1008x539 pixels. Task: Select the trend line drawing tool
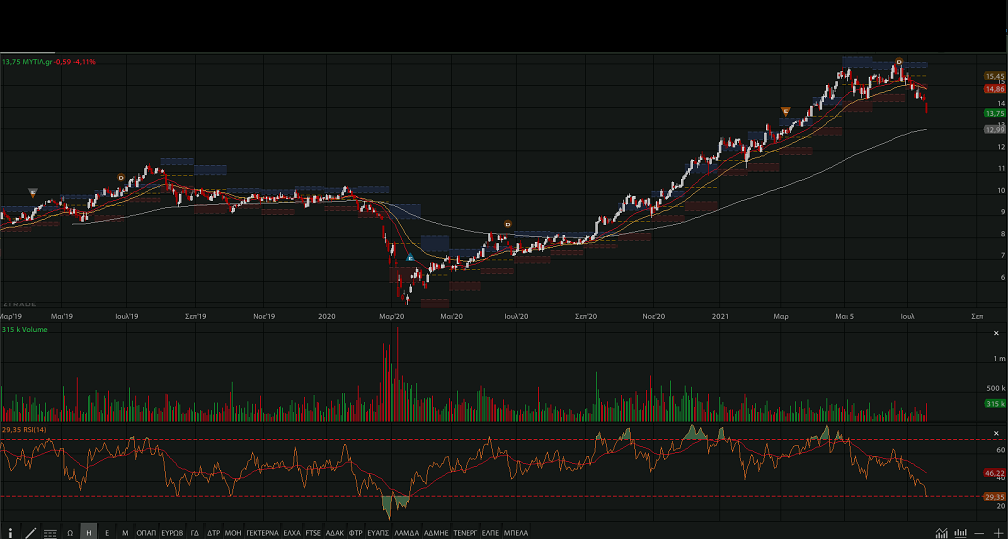(30, 532)
